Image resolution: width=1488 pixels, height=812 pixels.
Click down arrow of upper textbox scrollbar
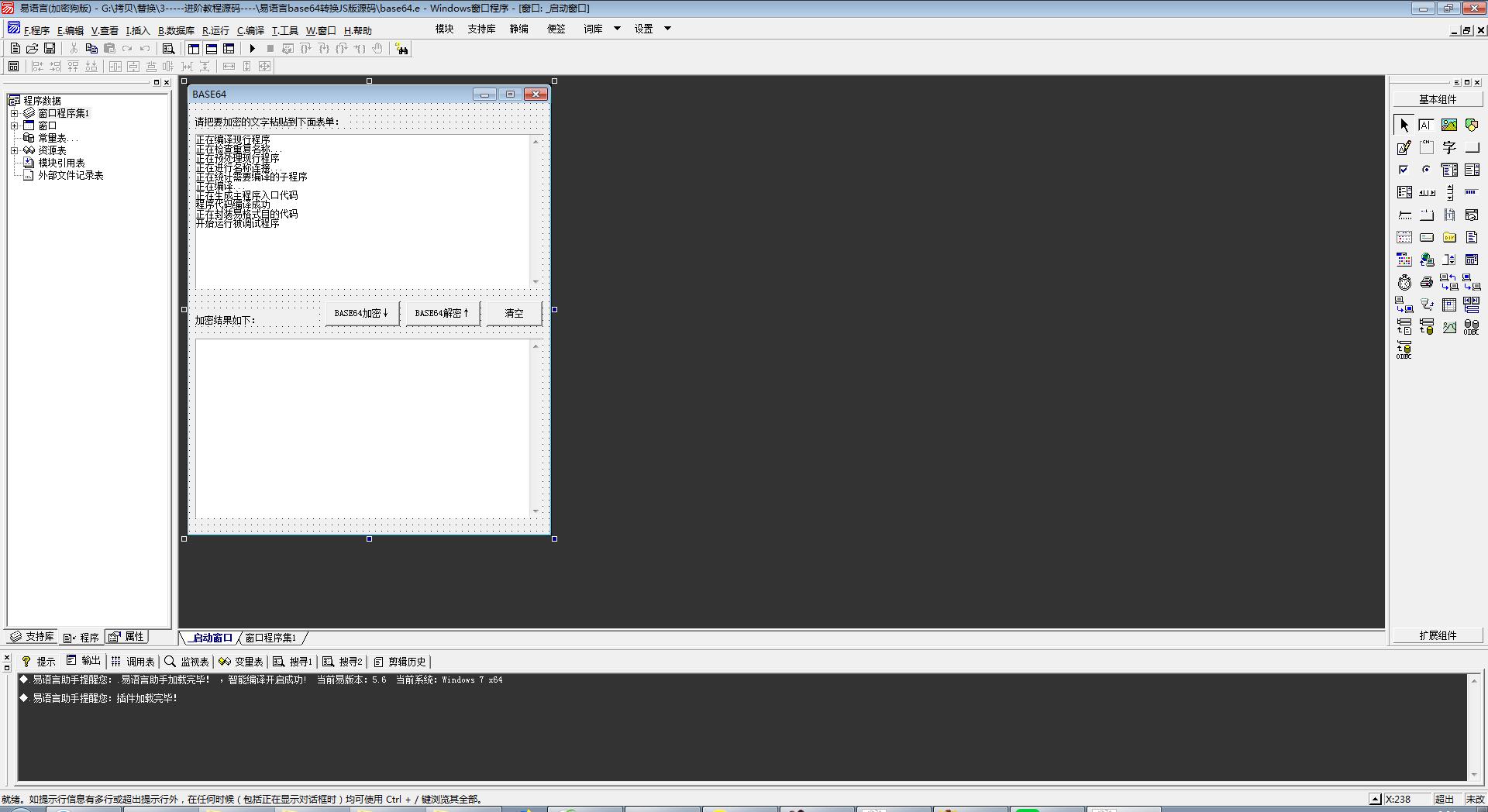point(536,282)
